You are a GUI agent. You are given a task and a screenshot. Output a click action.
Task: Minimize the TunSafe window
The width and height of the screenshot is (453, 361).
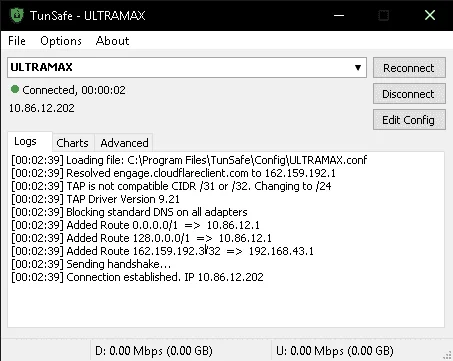[x=339, y=15]
